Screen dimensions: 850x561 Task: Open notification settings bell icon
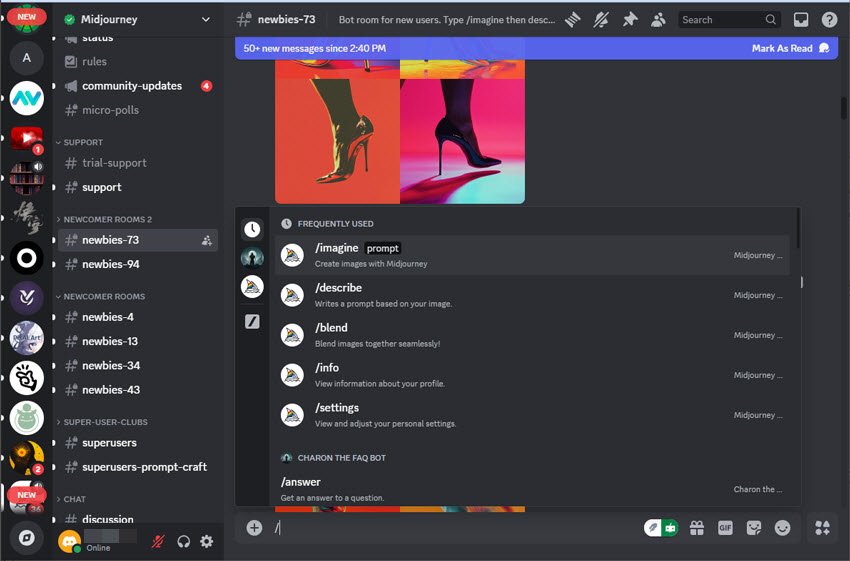click(x=601, y=20)
